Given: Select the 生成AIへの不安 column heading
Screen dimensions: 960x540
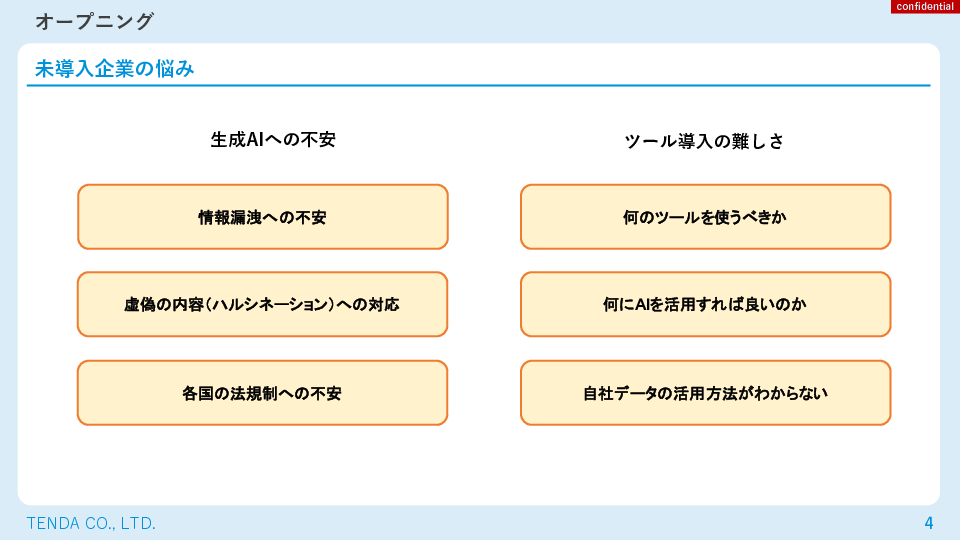Looking at the screenshot, I should pyautogui.click(x=272, y=140).
